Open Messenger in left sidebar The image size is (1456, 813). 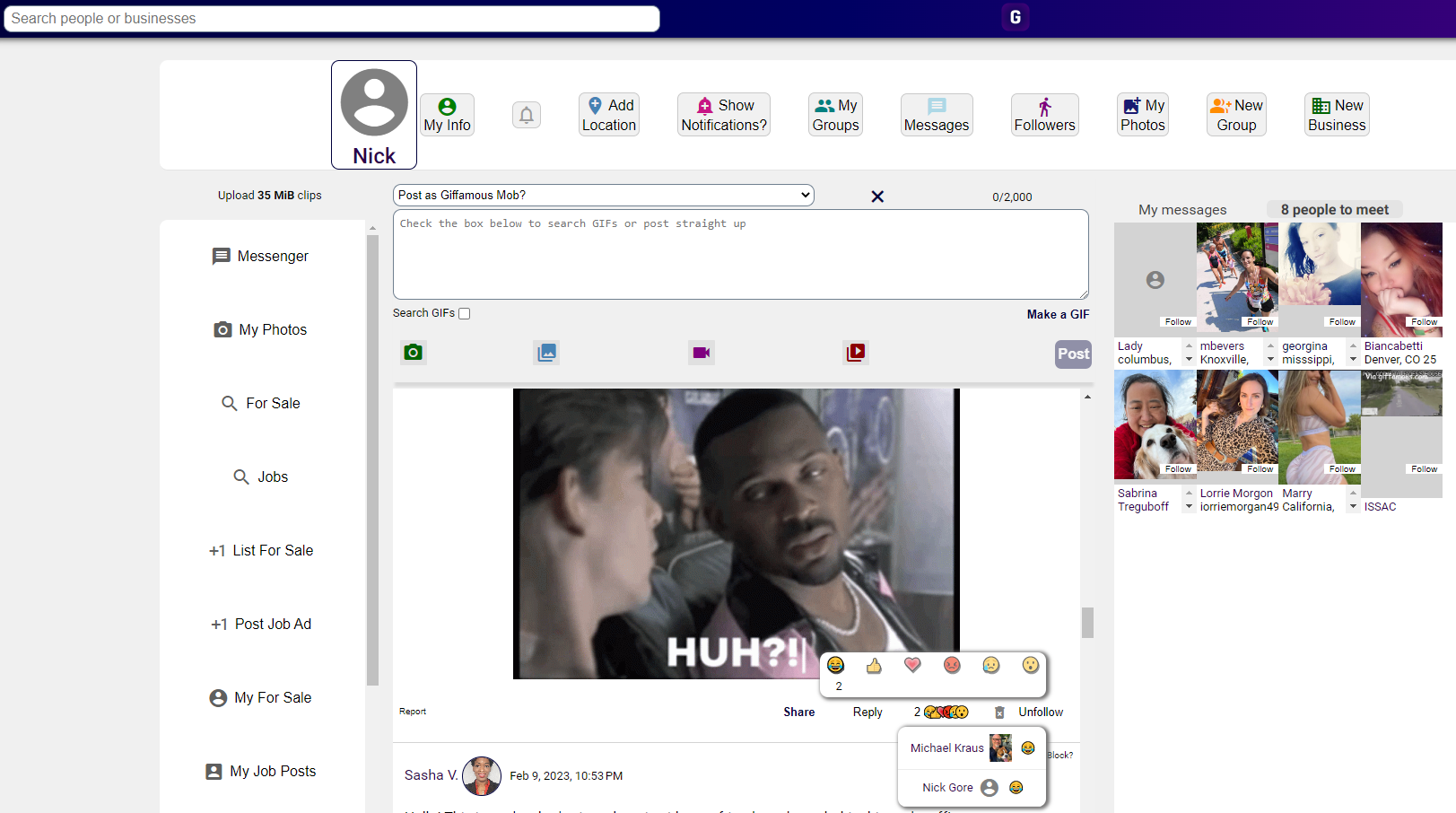pos(261,257)
